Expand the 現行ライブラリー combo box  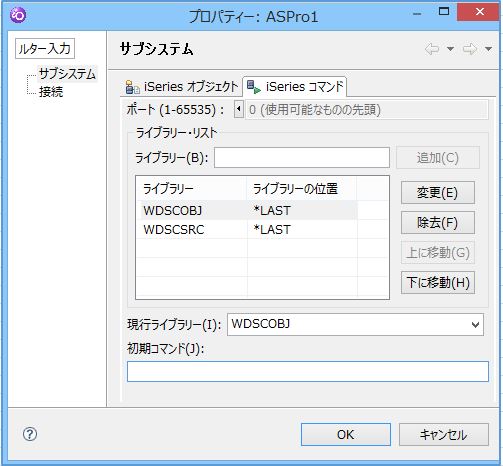475,324
